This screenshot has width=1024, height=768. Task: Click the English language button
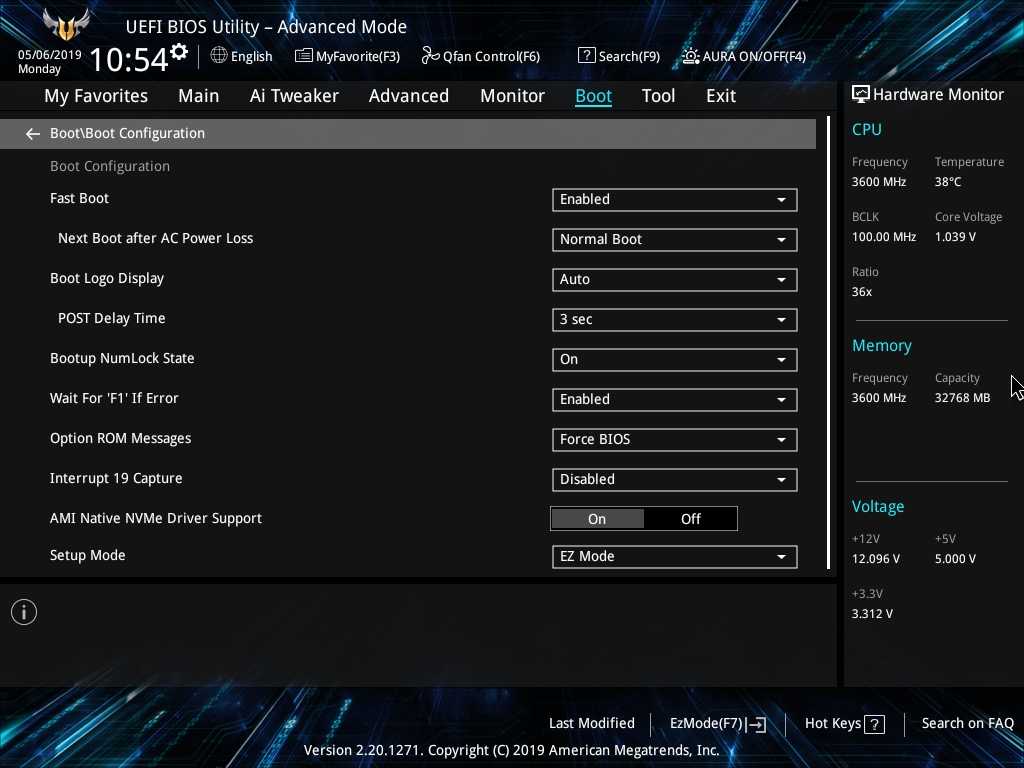click(242, 56)
